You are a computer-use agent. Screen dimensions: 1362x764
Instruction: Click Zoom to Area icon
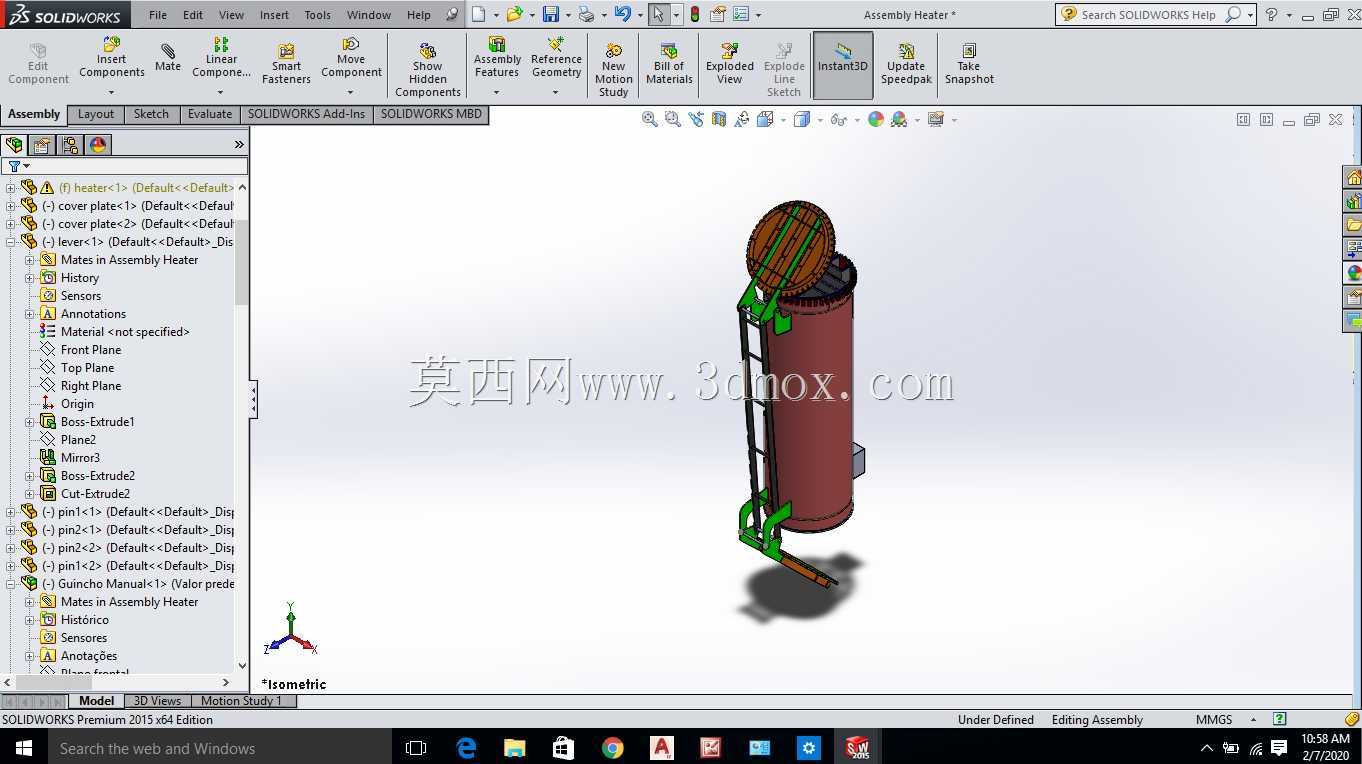coord(673,119)
